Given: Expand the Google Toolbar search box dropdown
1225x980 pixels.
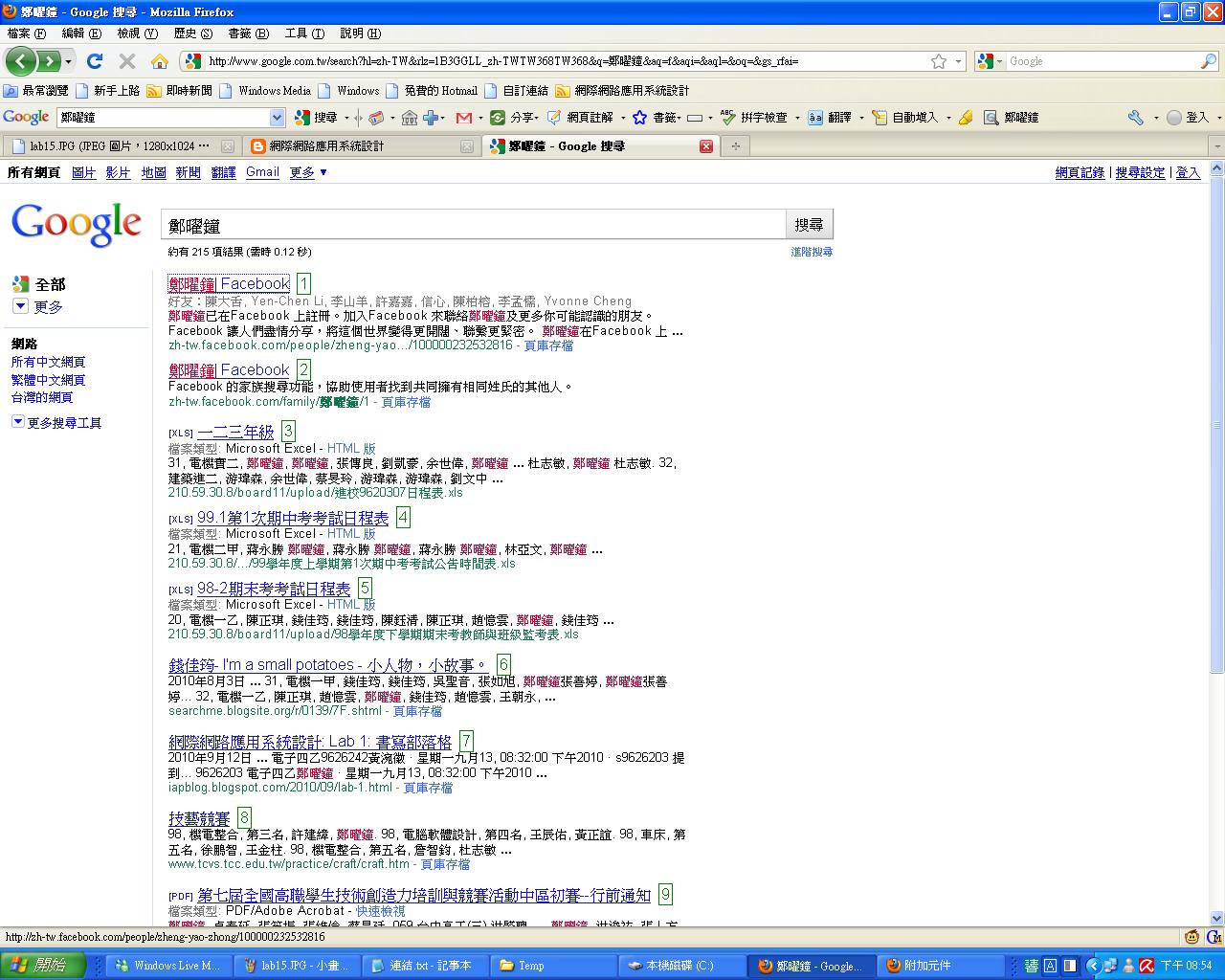Looking at the screenshot, I should [x=278, y=118].
